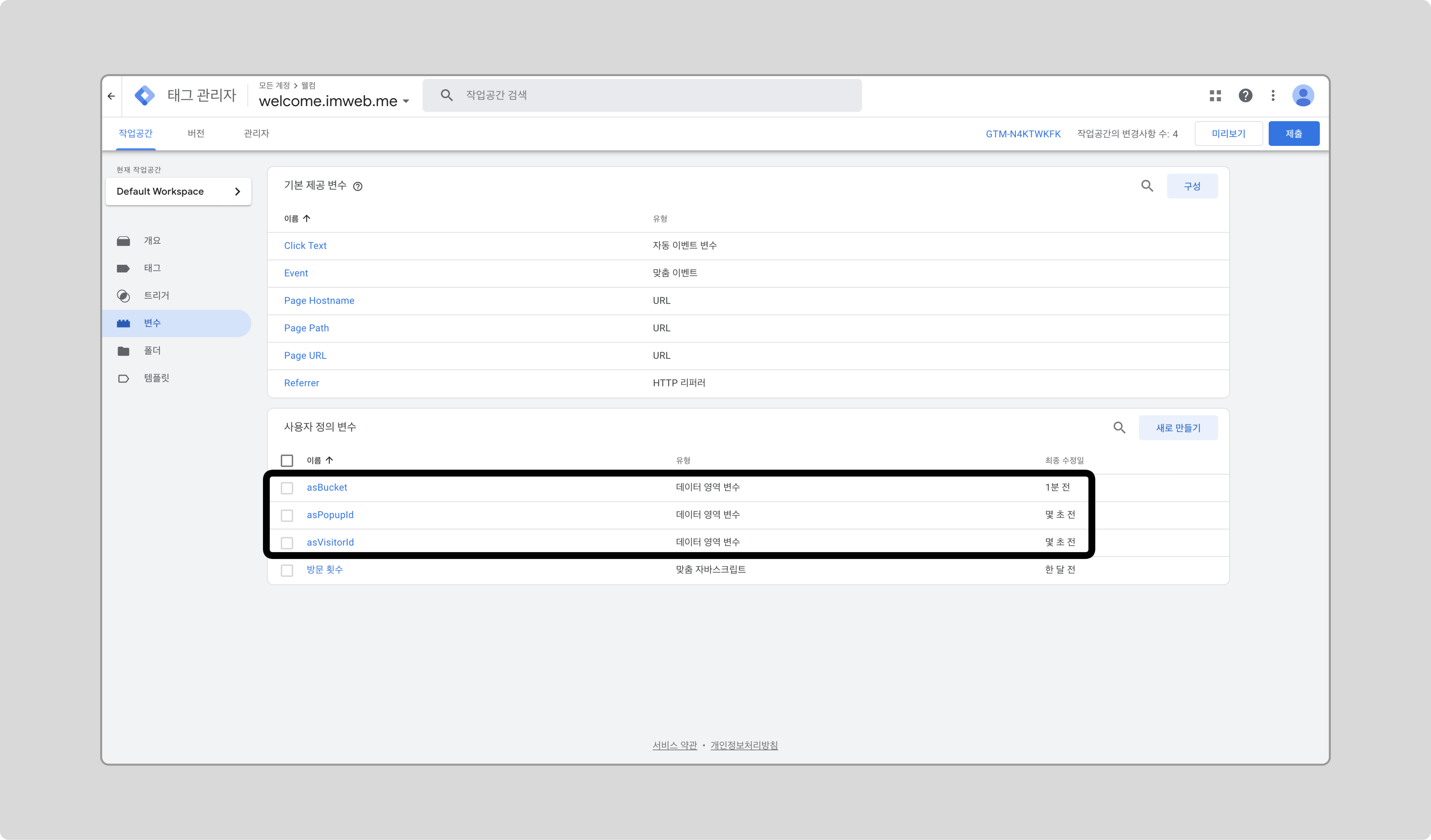The height and width of the screenshot is (840, 1431).
Task: Open the Click Text variable
Action: tap(305, 246)
